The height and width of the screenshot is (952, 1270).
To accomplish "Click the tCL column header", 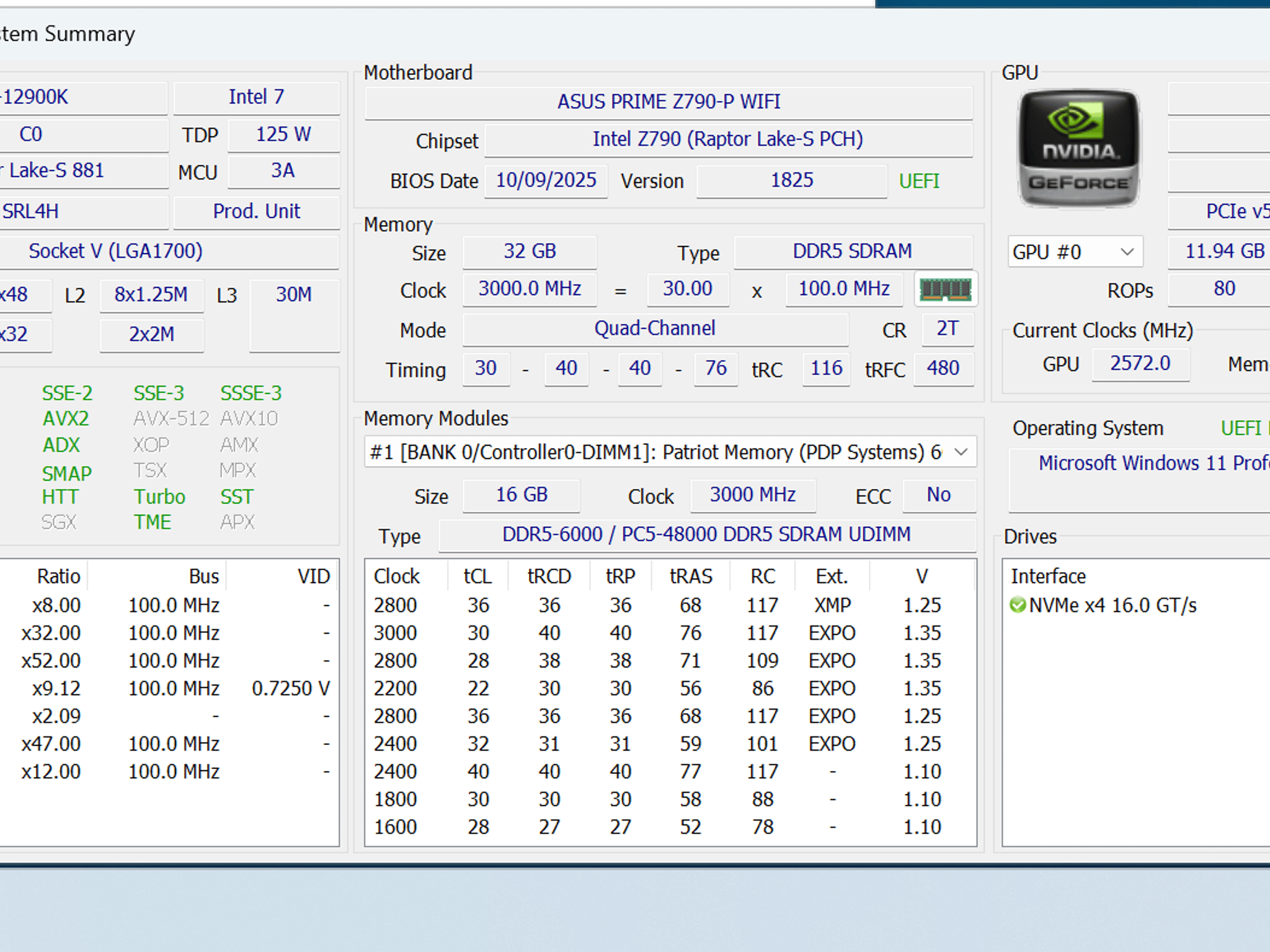I will coord(477,576).
